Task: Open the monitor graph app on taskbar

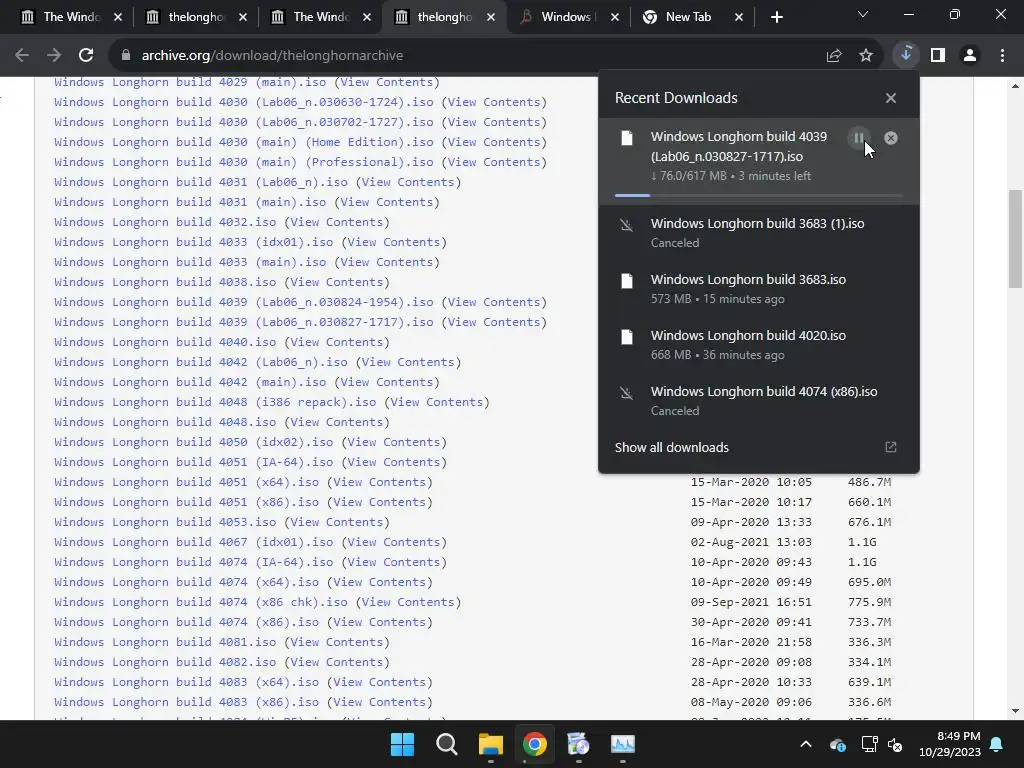Action: [x=622, y=744]
